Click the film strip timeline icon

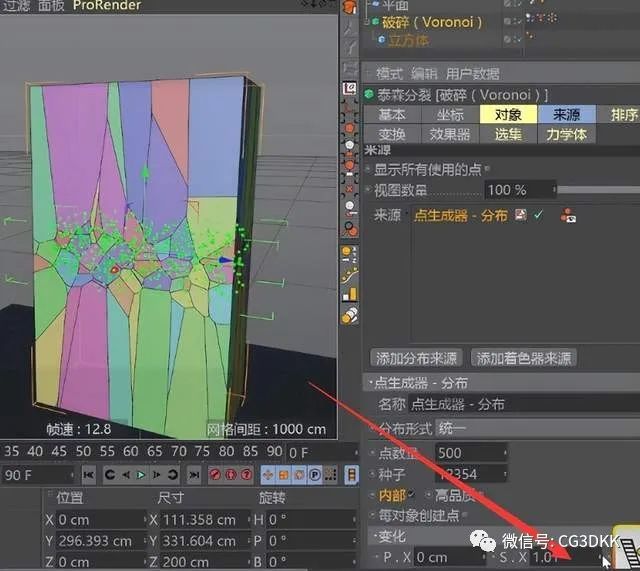click(x=352, y=475)
